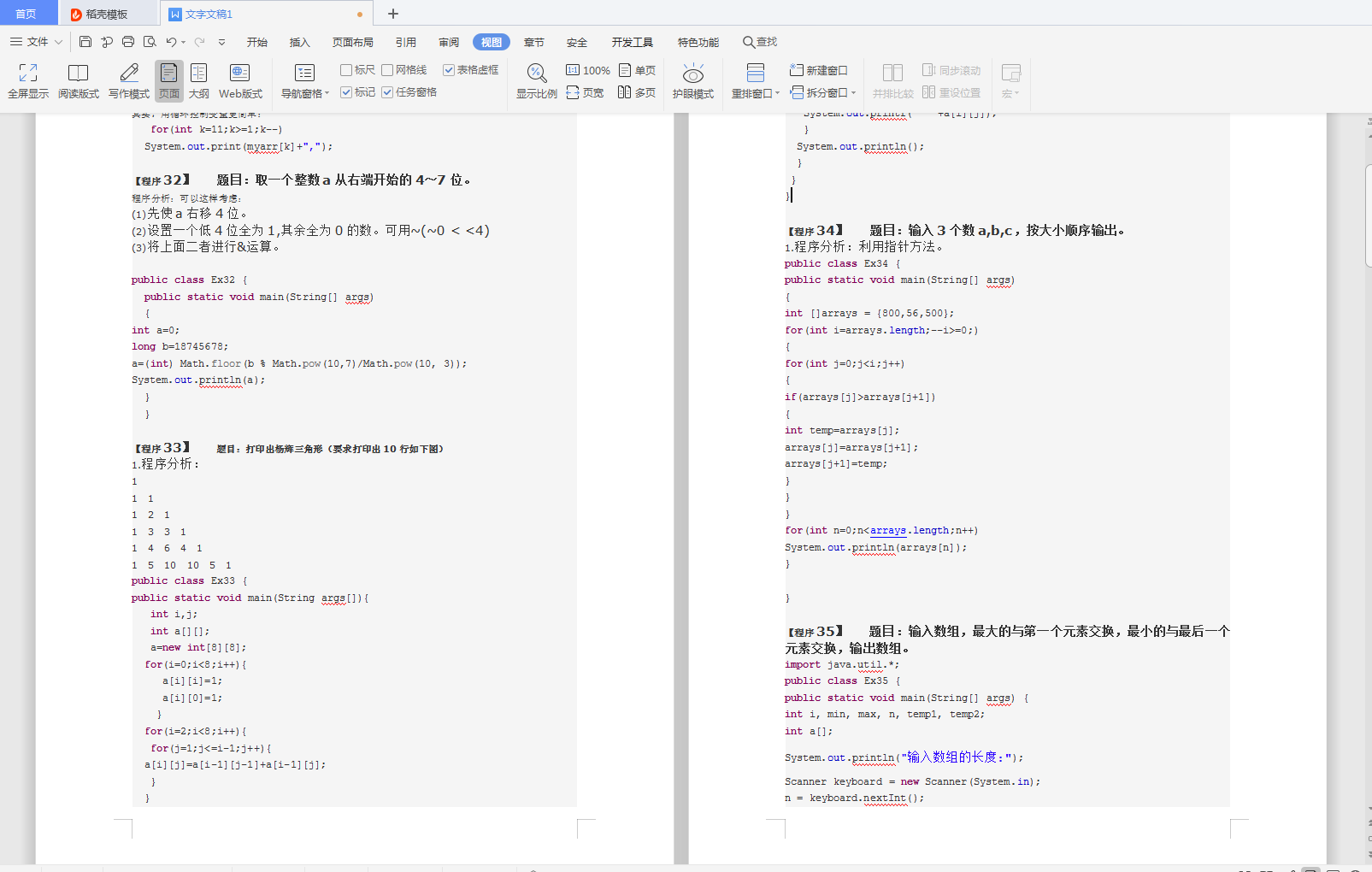Click Side by Side compare (并排比较)

pyautogui.click(x=893, y=82)
